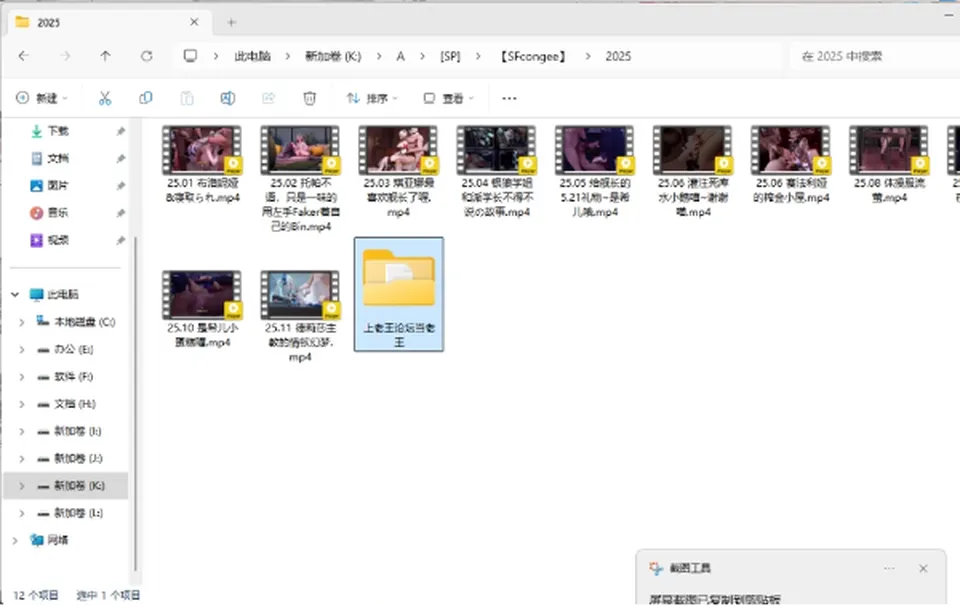960x606 pixels.
Task: Navigate to 【SFcongee】 in the breadcrumb
Action: click(x=533, y=56)
